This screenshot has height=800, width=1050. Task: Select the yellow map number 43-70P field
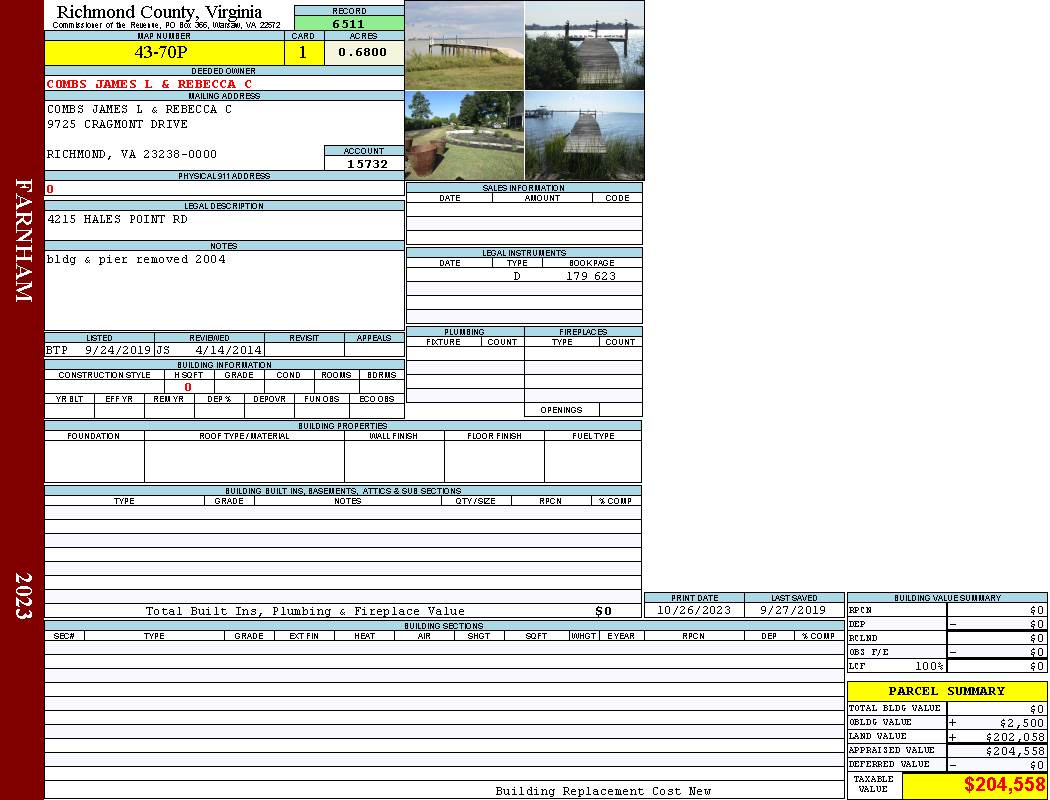tap(164, 52)
